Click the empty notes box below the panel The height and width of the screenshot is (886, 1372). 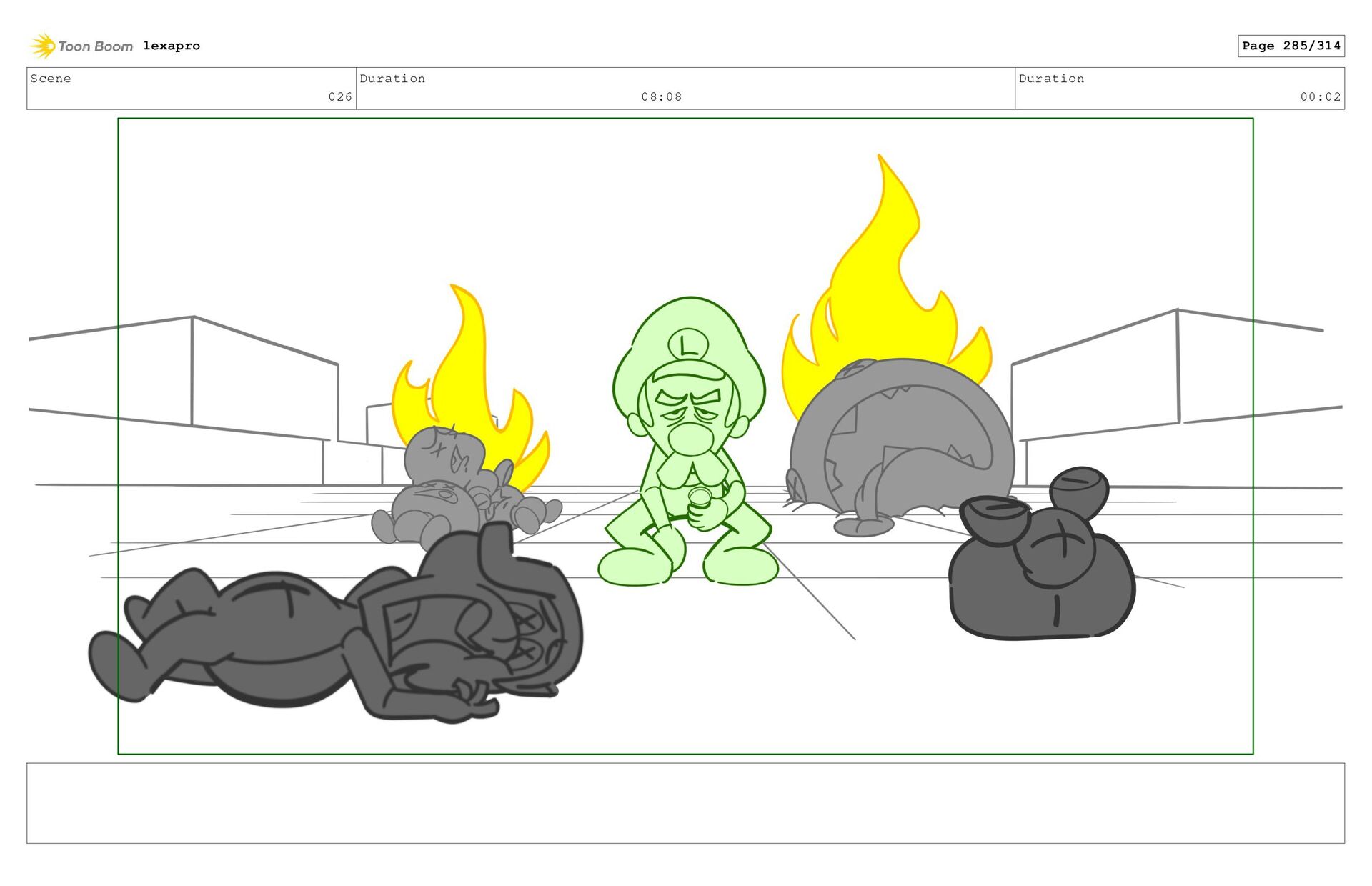point(685,803)
